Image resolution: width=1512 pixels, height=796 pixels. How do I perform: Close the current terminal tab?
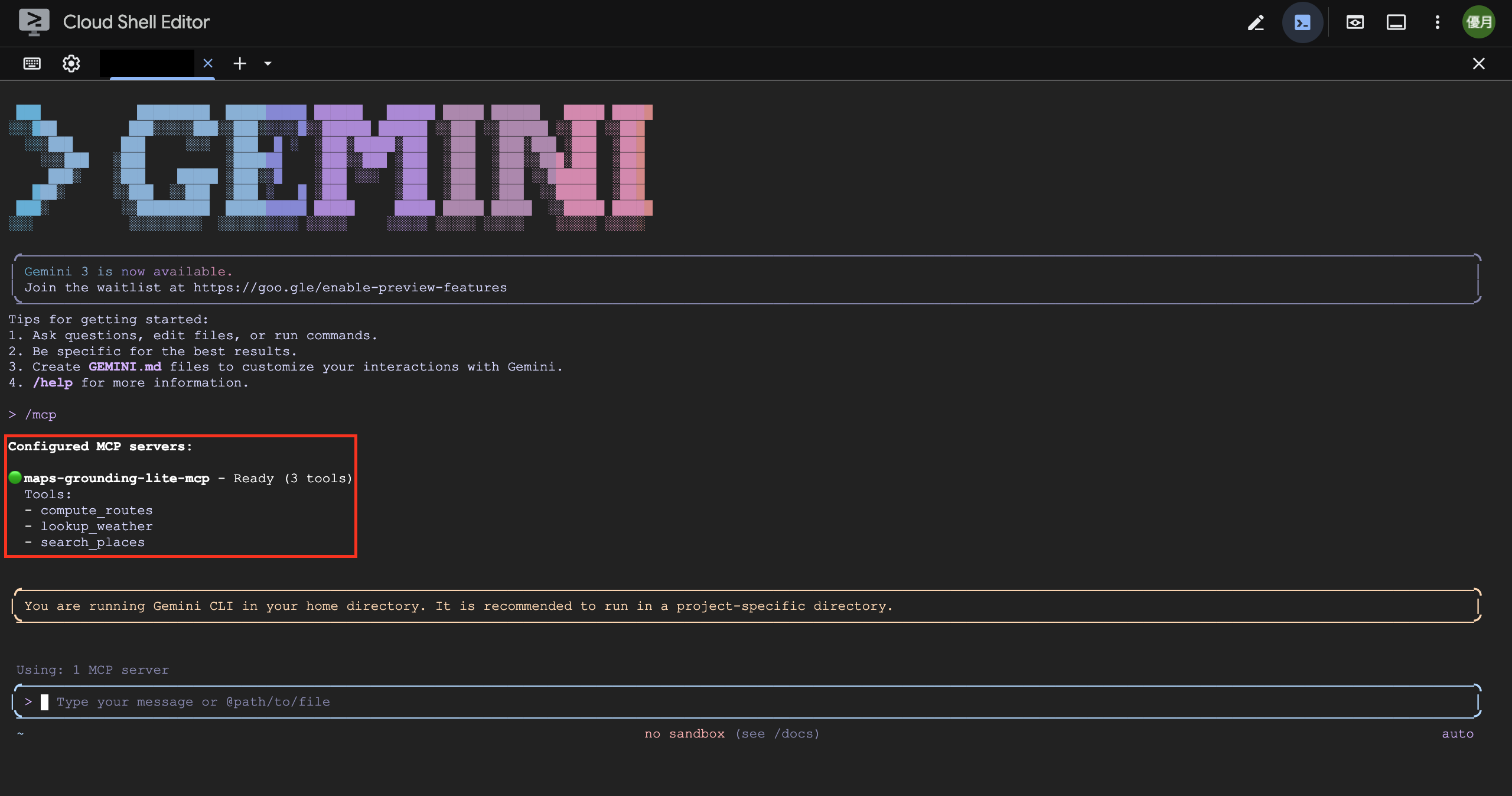tap(208, 63)
